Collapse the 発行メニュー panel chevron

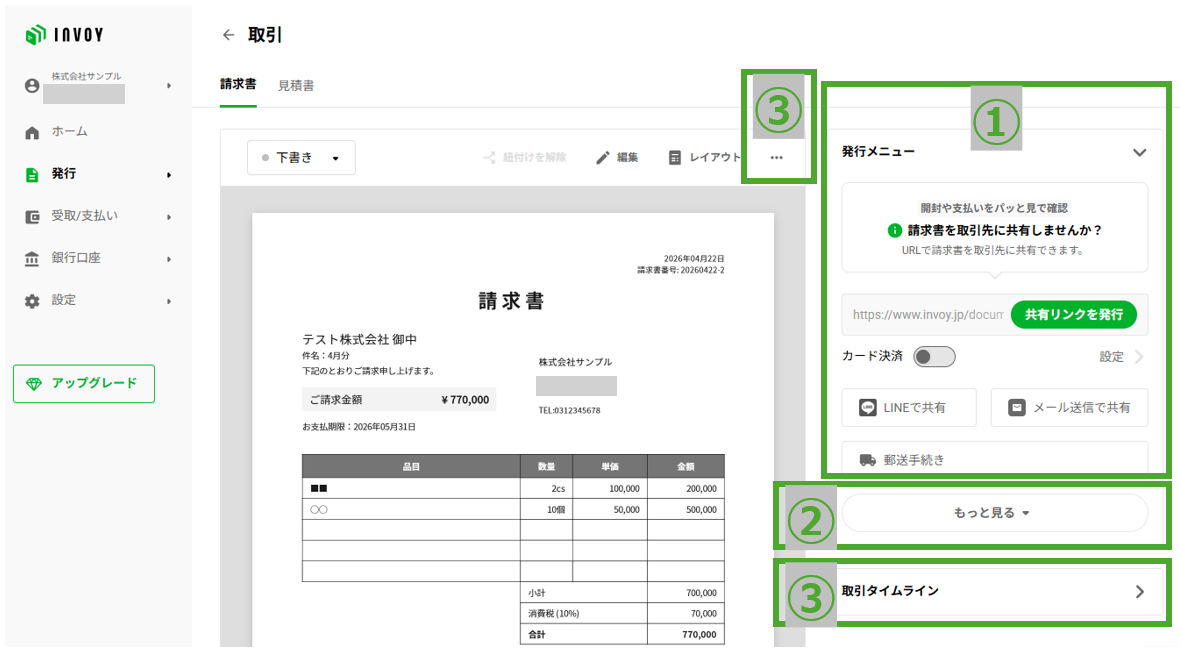(x=1139, y=152)
